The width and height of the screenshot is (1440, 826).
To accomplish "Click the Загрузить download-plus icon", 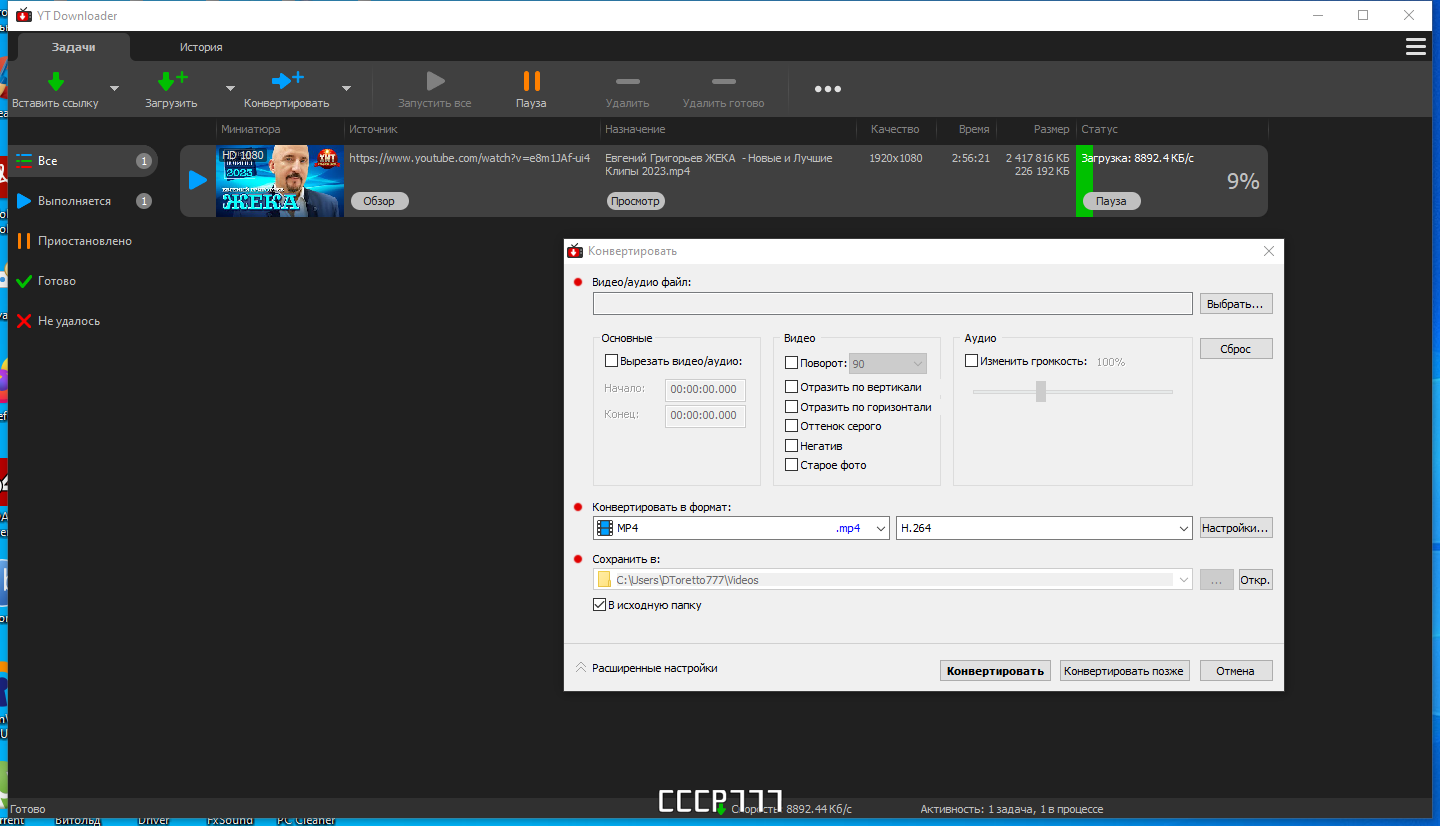I will pyautogui.click(x=172, y=81).
